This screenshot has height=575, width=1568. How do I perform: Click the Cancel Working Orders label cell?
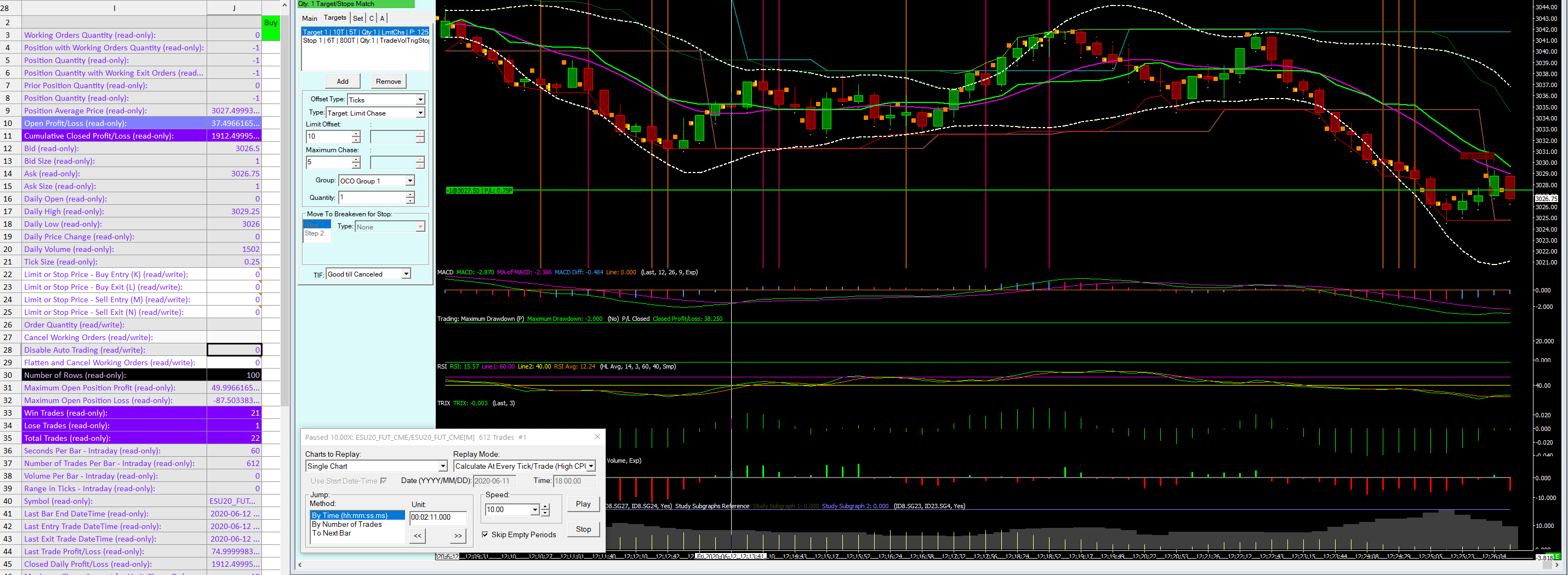pos(115,337)
